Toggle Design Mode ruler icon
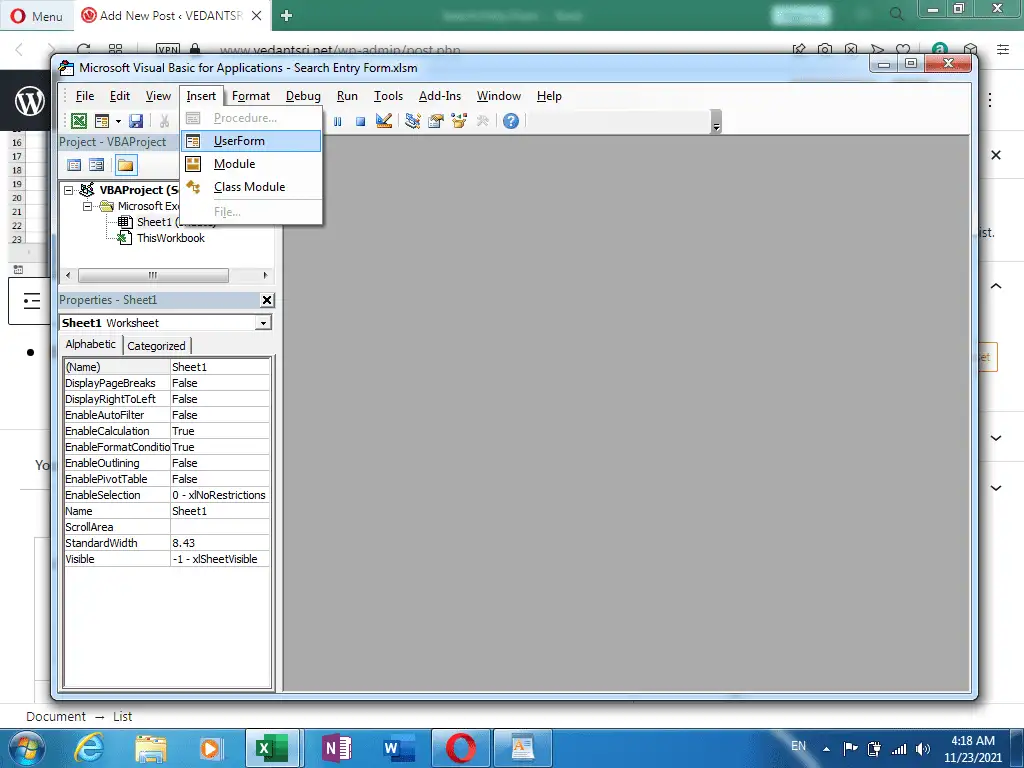Viewport: 1024px width, 768px height. pos(384,121)
